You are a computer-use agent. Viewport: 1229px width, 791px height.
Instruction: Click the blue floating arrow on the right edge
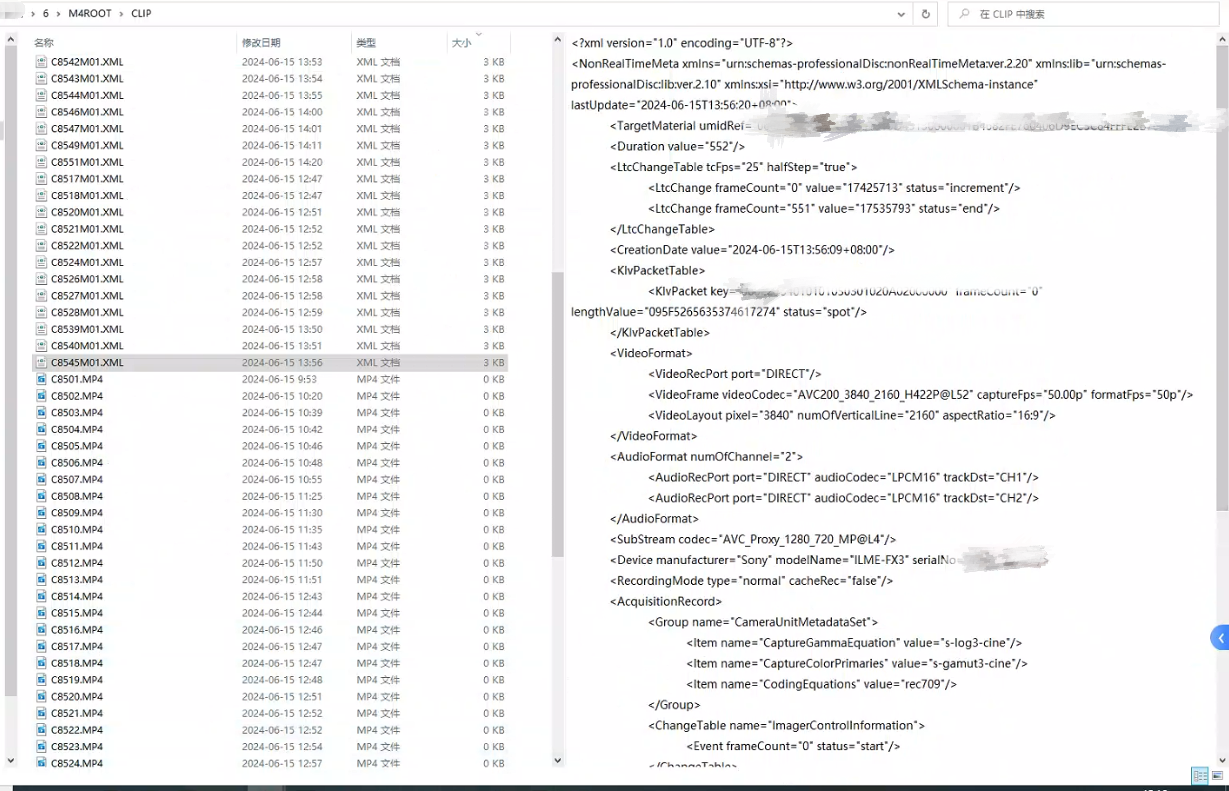coord(1220,638)
